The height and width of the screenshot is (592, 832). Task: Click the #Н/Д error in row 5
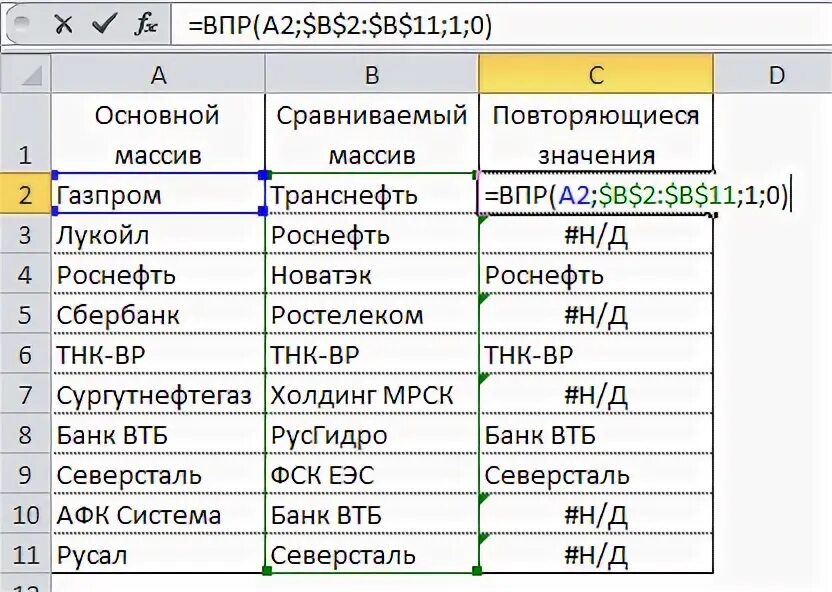pos(595,314)
